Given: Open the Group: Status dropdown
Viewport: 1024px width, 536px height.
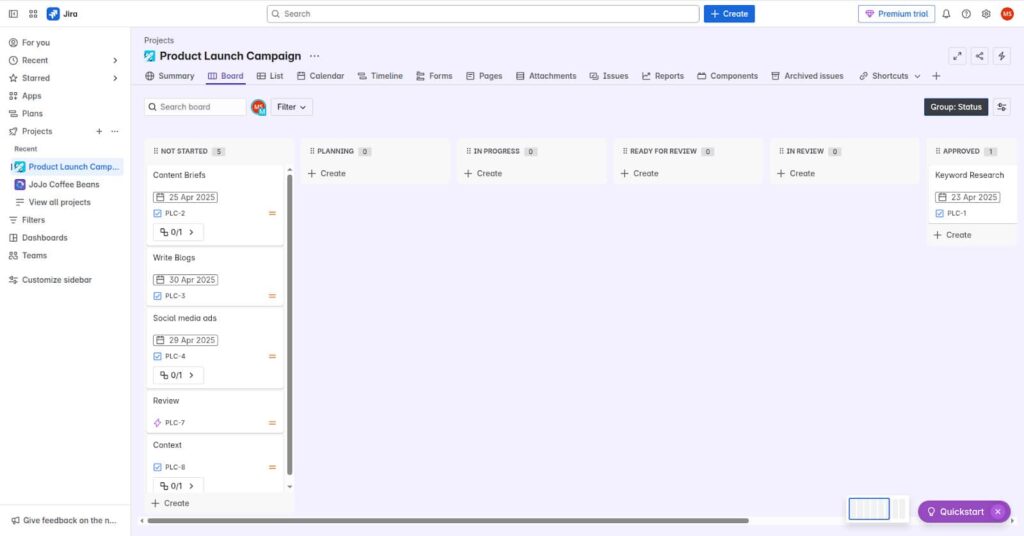Looking at the screenshot, I should [x=955, y=107].
